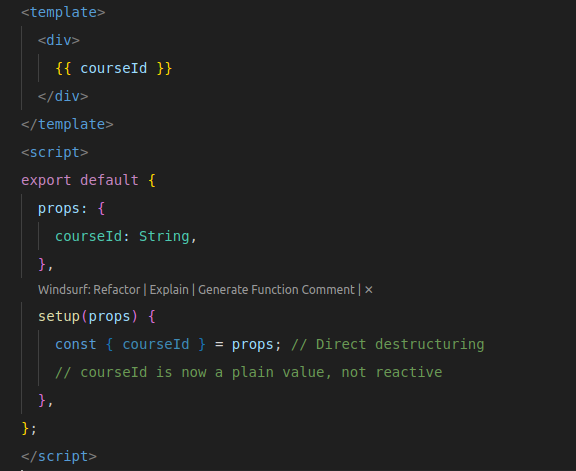Viewport: 576px width, 471px height.
Task: Dismiss the Windsurf code lens with ×
Action: coord(369,290)
